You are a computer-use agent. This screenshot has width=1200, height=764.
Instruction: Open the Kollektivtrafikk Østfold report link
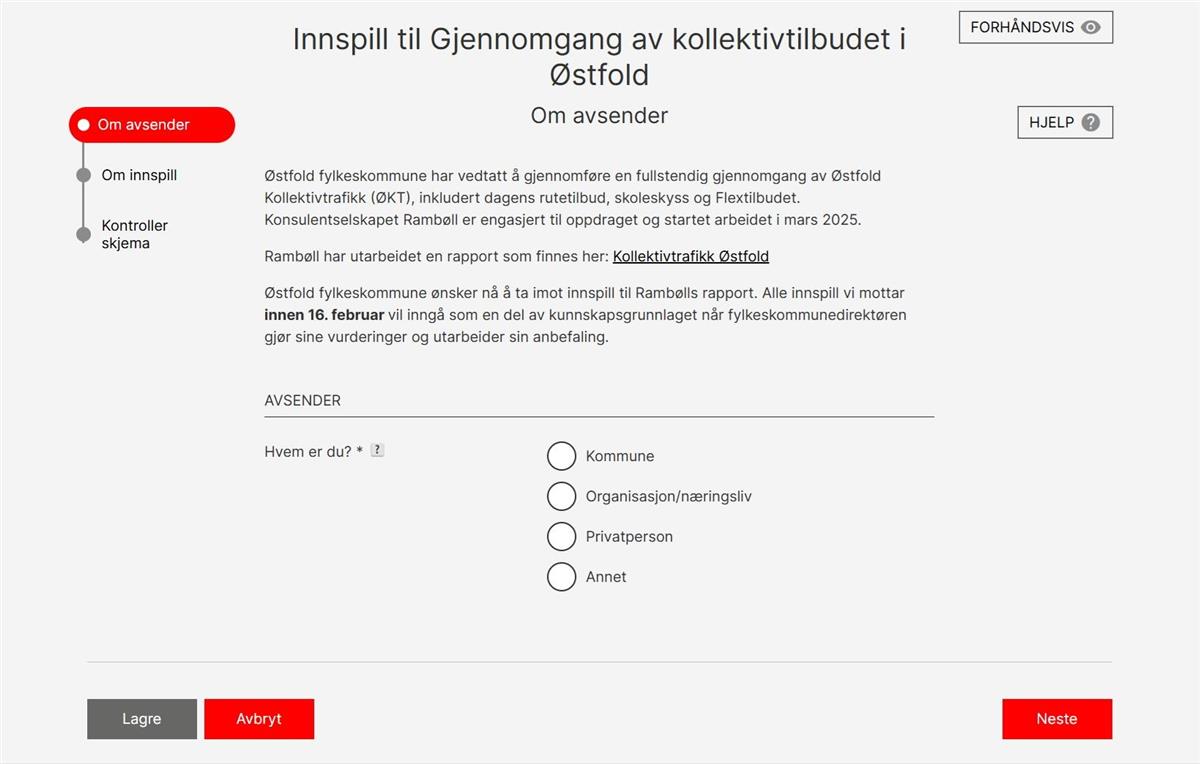pyautogui.click(x=691, y=256)
